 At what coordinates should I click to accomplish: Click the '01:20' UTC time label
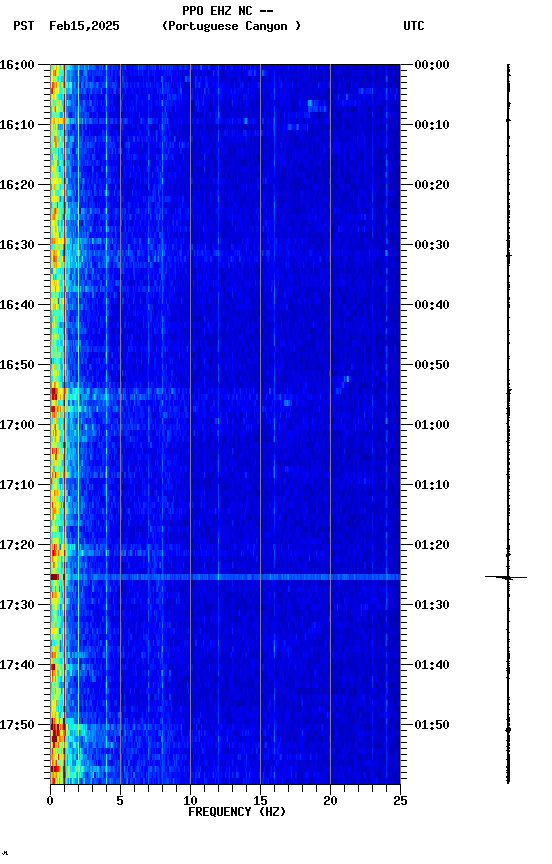coord(432,545)
